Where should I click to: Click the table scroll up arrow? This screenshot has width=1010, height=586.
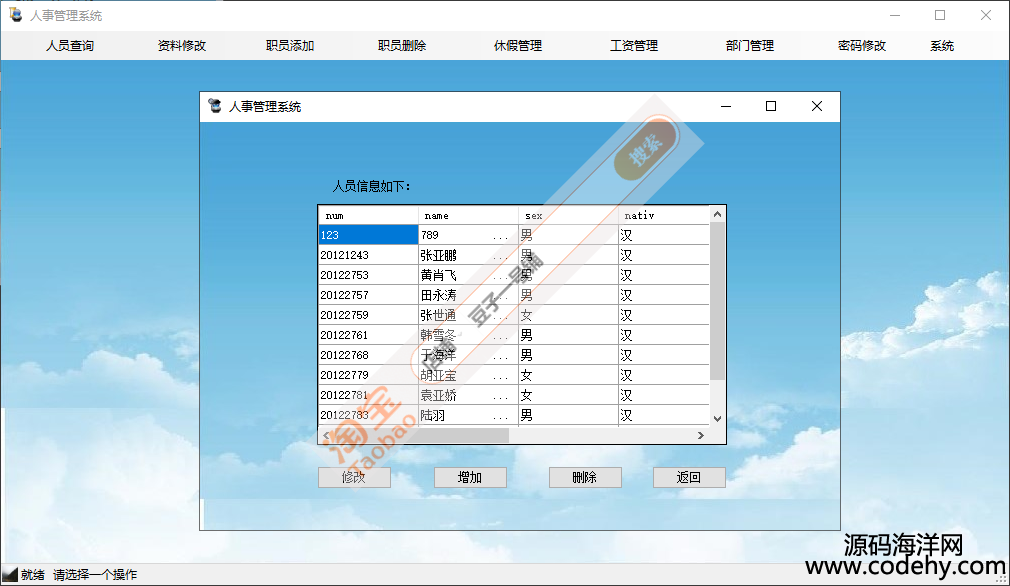tap(718, 214)
